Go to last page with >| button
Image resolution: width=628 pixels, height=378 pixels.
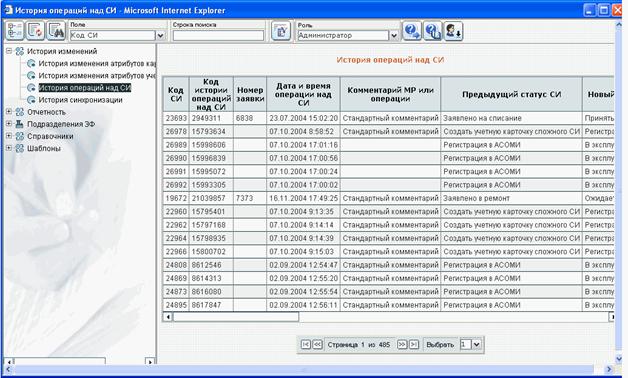414,344
